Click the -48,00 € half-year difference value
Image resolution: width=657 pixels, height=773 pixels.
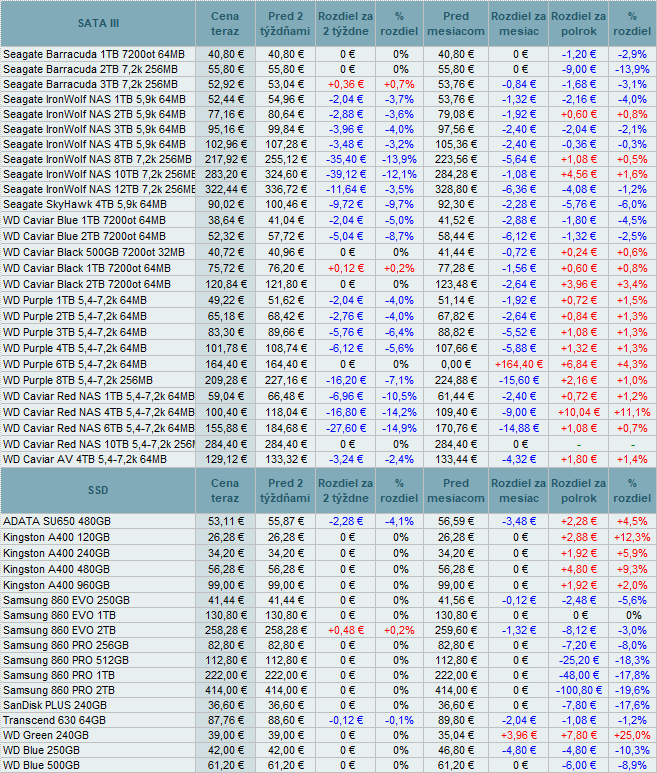pos(579,675)
